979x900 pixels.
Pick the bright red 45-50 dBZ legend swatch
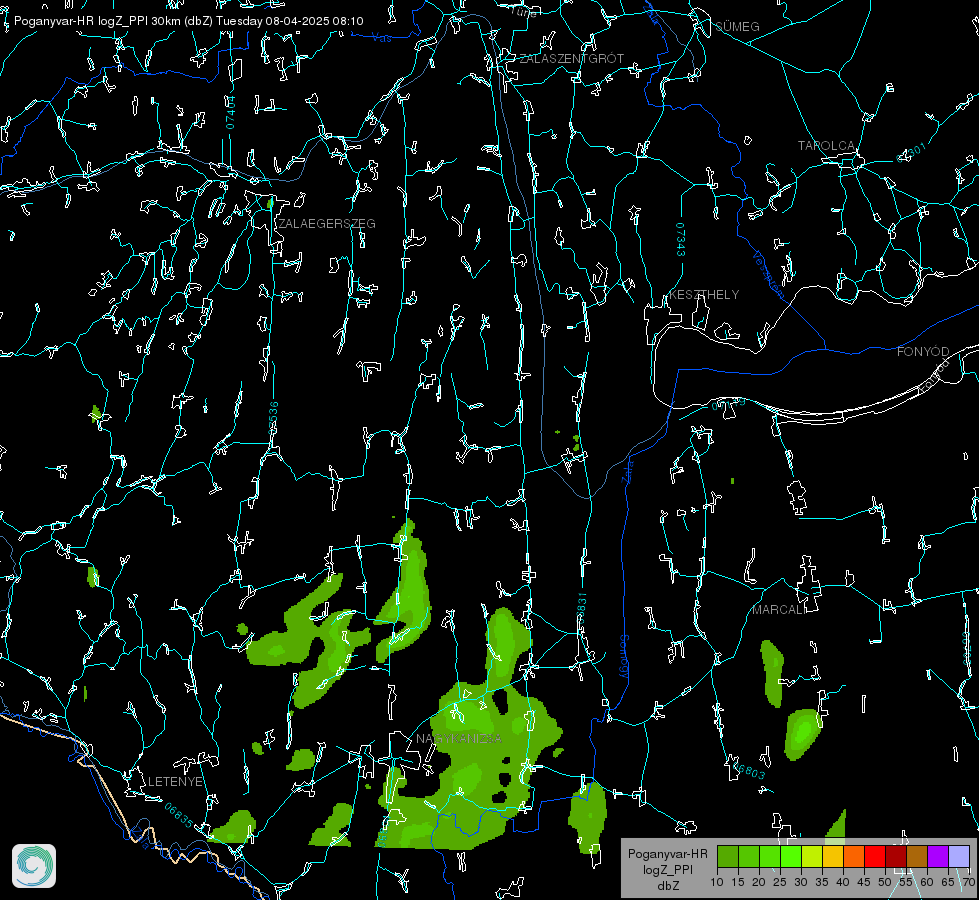[875, 856]
